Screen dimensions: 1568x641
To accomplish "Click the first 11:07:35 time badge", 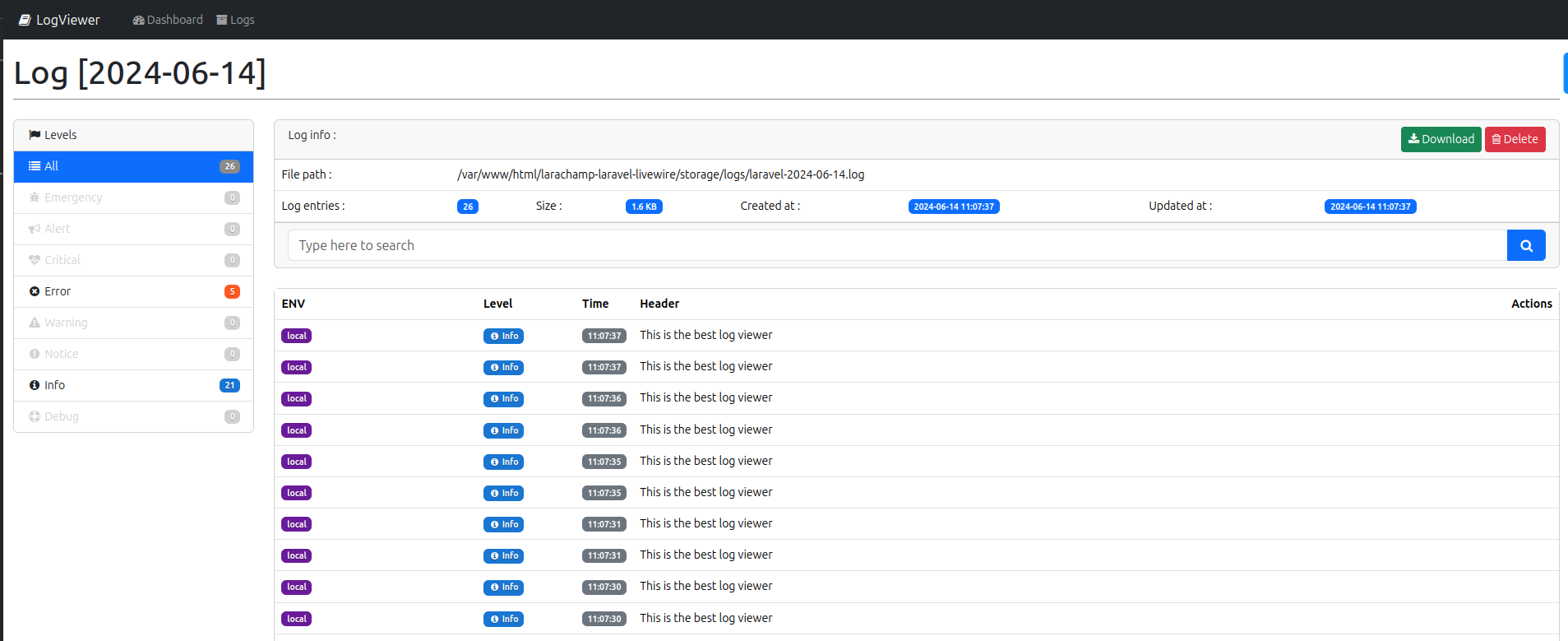I will point(604,462).
